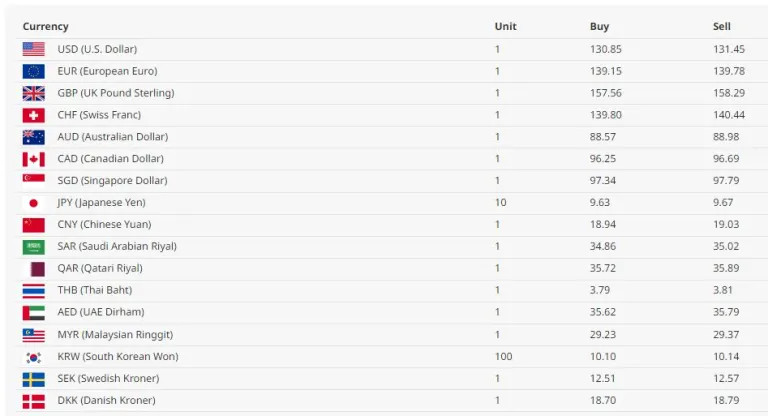The width and height of the screenshot is (768, 416).
Task: Select the Saudi Arabian flag icon
Action: click(33, 247)
